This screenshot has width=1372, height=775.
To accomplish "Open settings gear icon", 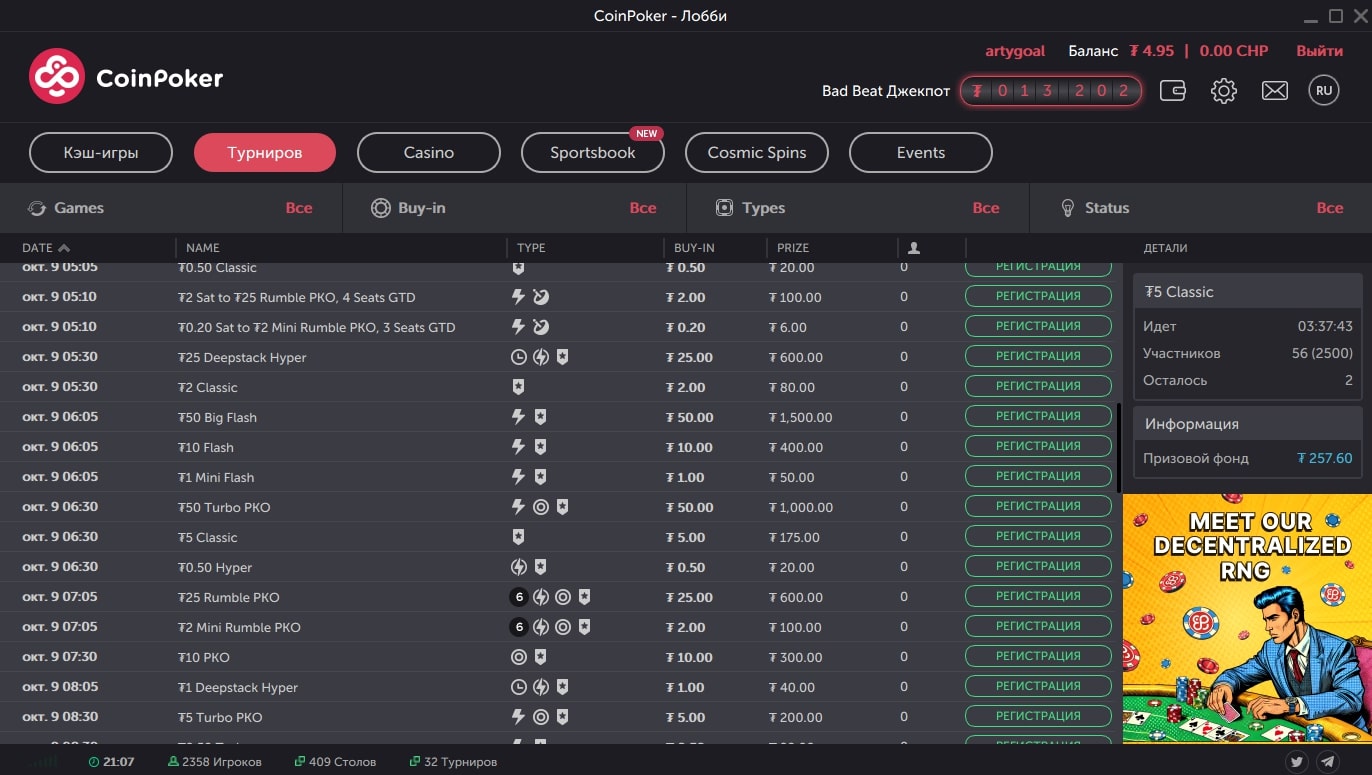I will [1223, 91].
